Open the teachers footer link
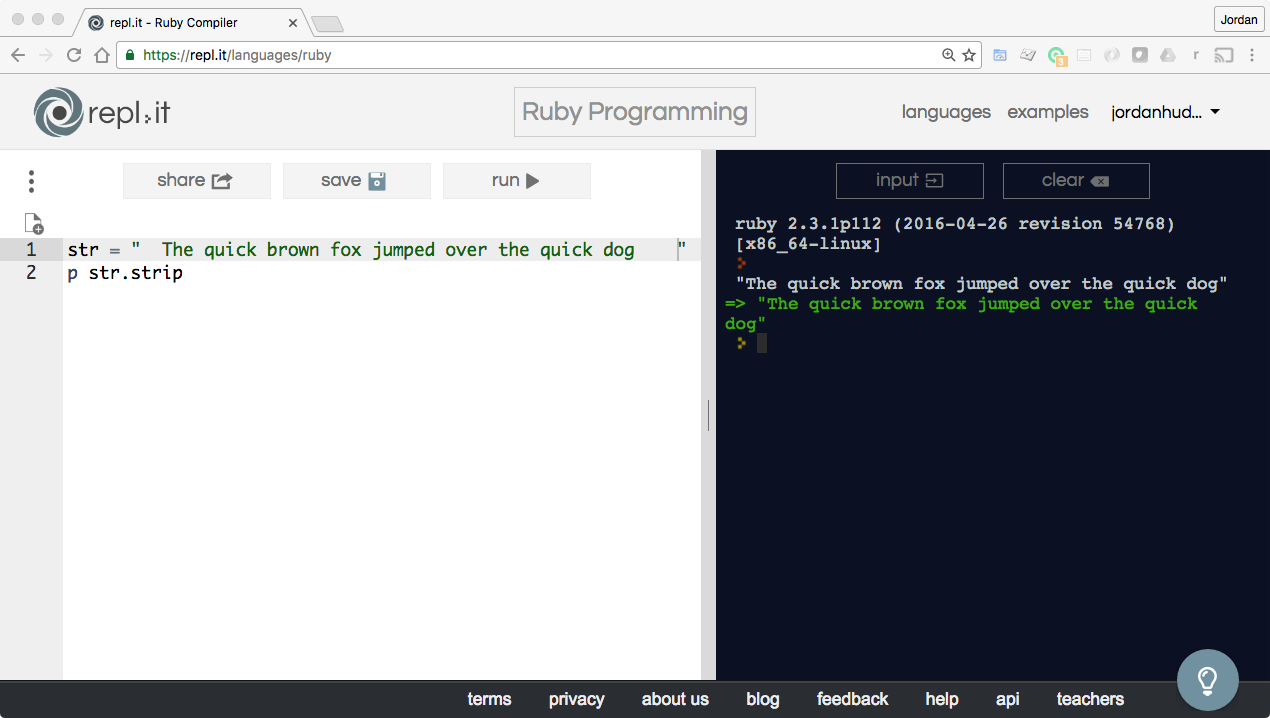Screen dimensions: 1270x718 click(x=1090, y=699)
